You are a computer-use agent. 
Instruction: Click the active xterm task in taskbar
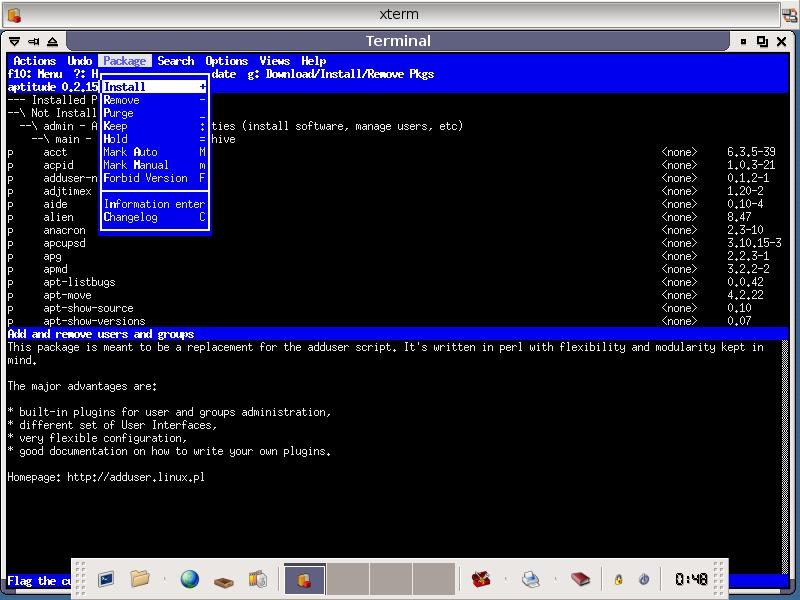point(305,579)
